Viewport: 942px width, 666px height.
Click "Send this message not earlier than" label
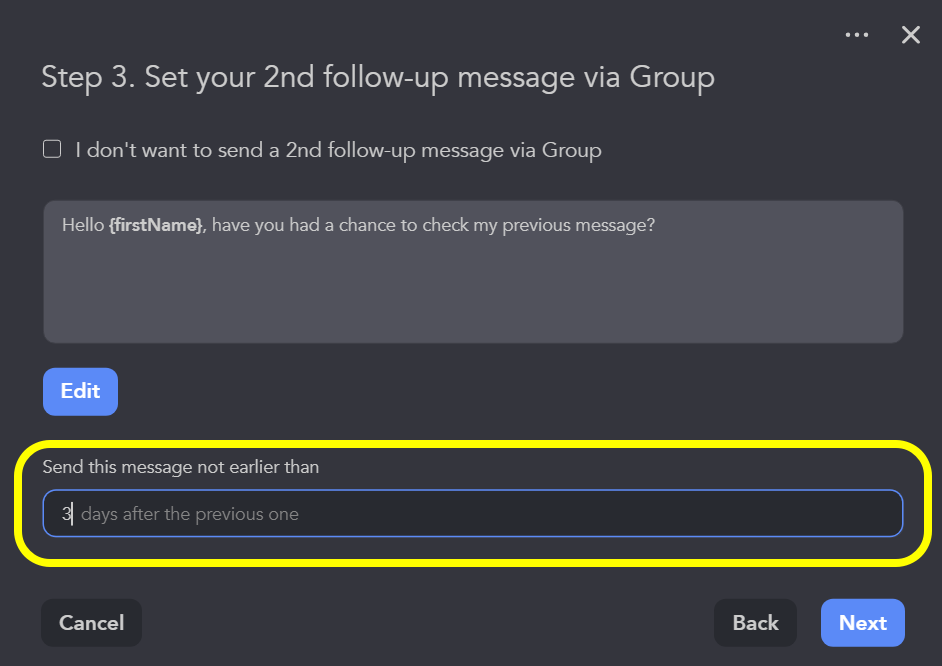coord(181,467)
